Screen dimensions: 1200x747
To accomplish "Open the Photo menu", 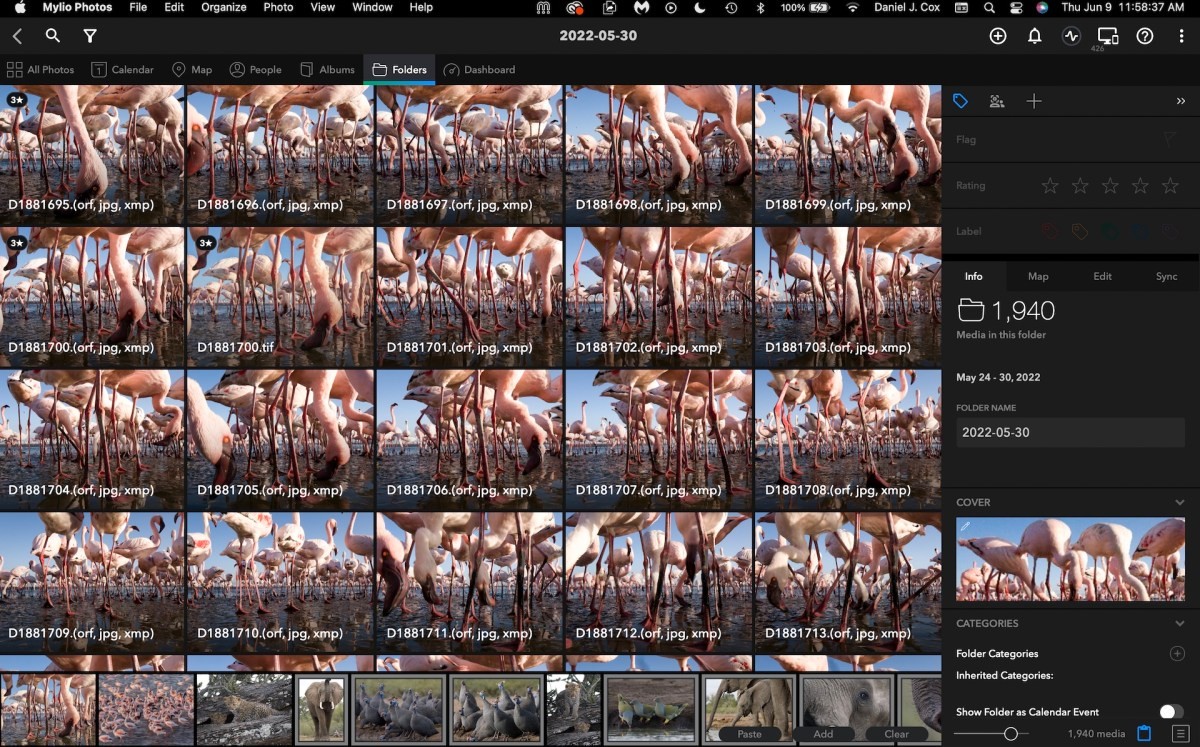I will 278,7.
